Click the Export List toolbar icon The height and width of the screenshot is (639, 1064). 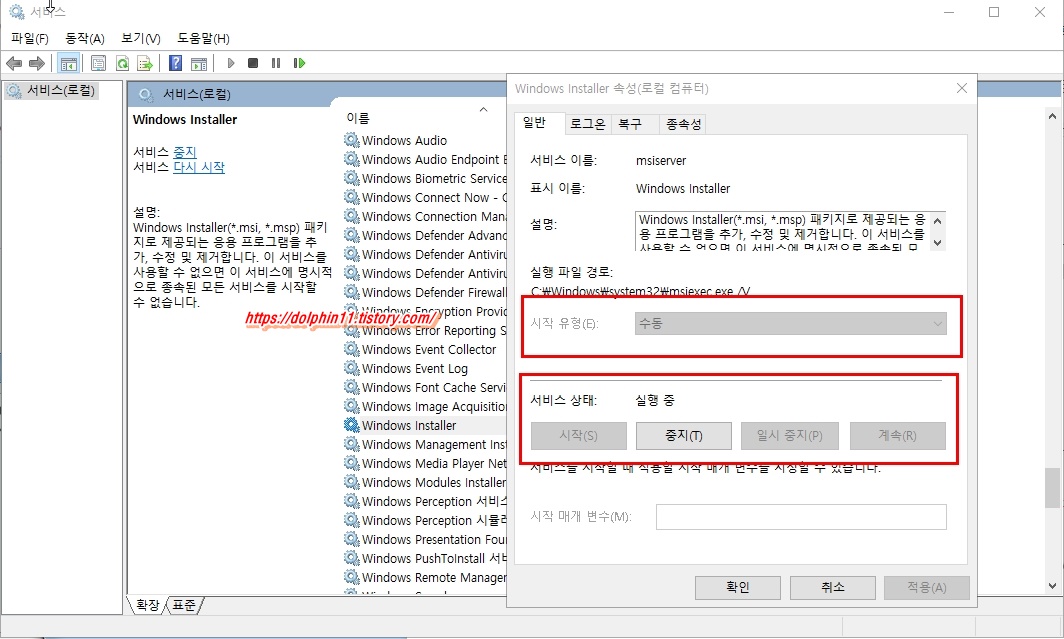(145, 63)
